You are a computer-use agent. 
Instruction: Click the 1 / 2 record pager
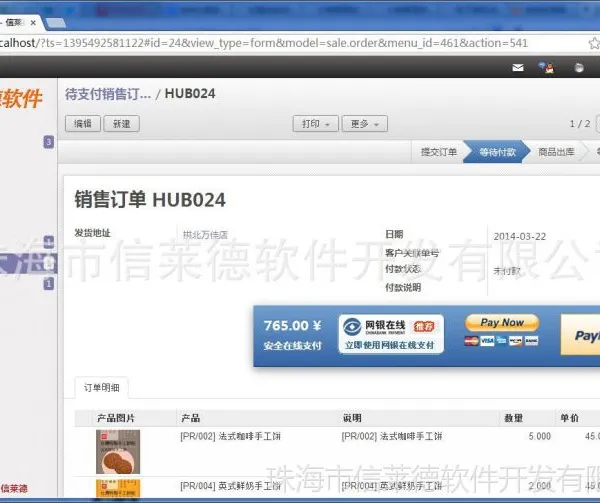(580, 124)
